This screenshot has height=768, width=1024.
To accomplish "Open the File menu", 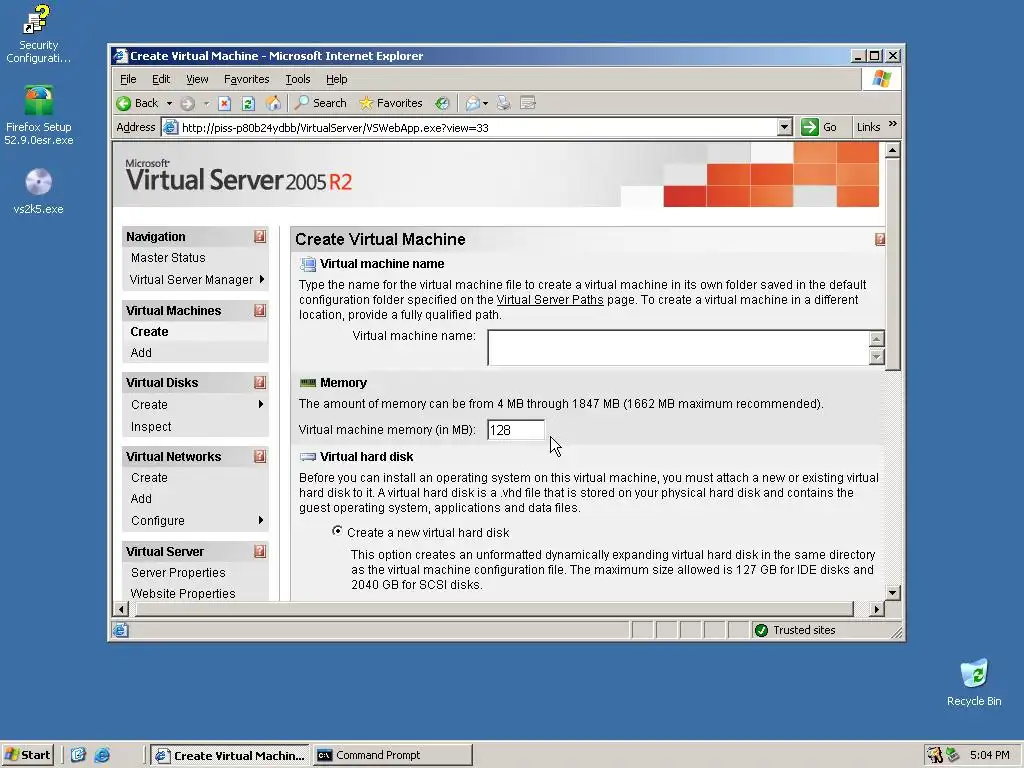I will tap(128, 79).
